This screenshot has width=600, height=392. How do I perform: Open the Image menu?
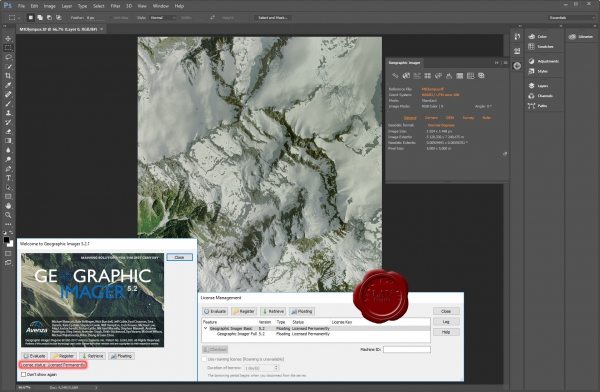(49, 6)
